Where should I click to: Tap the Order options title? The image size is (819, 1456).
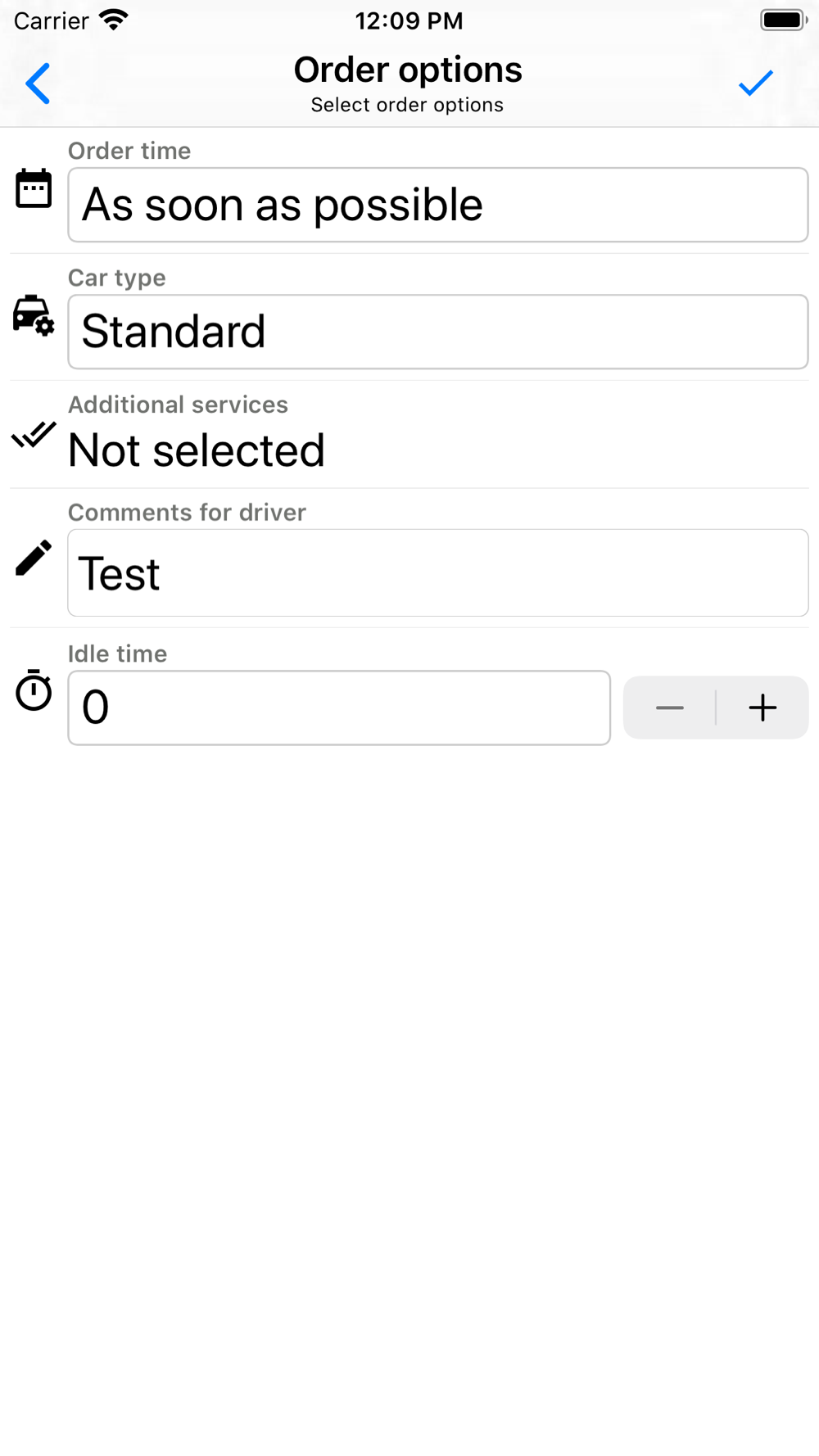click(x=408, y=70)
